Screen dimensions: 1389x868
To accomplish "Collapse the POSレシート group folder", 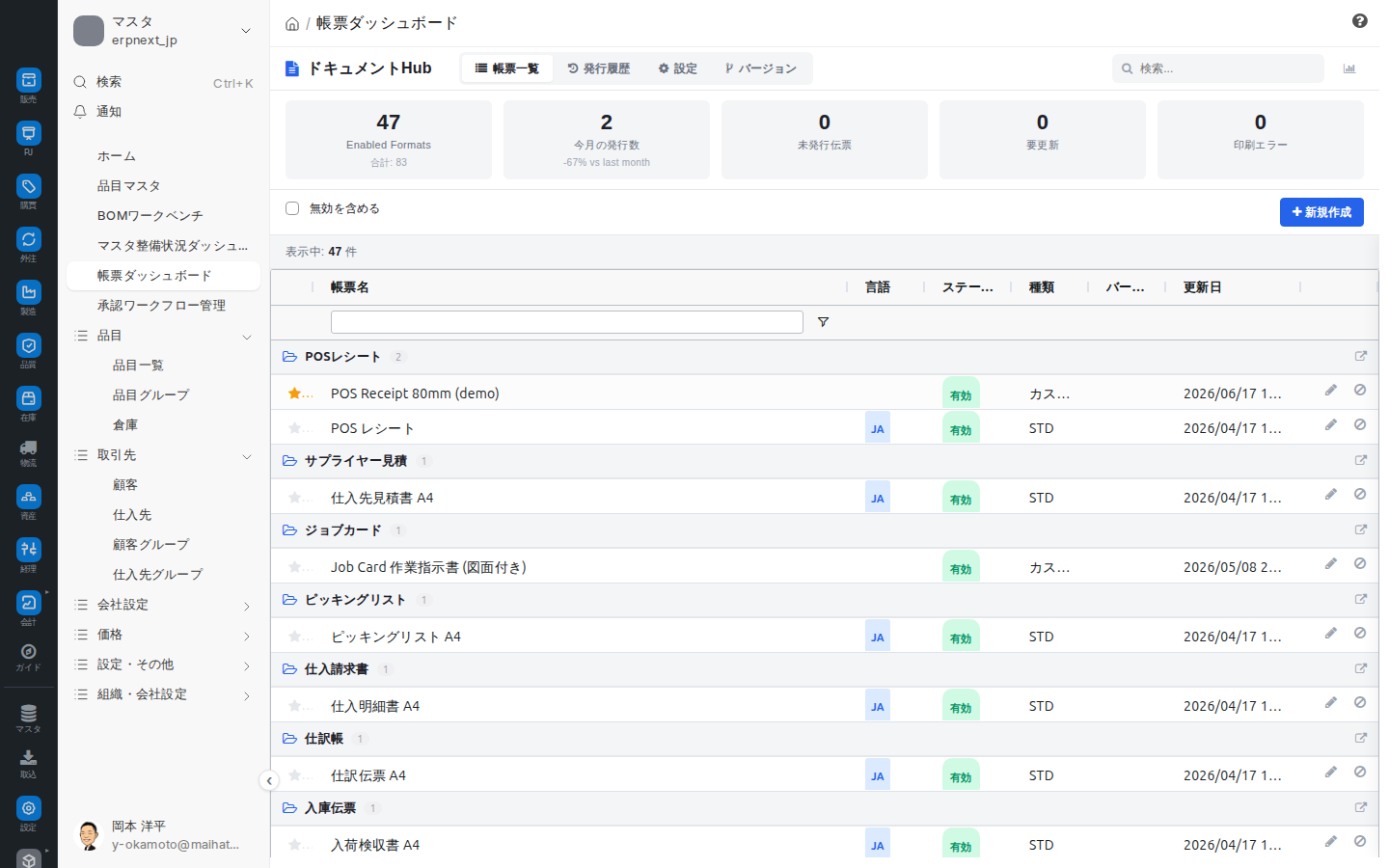I will pyautogui.click(x=289, y=356).
